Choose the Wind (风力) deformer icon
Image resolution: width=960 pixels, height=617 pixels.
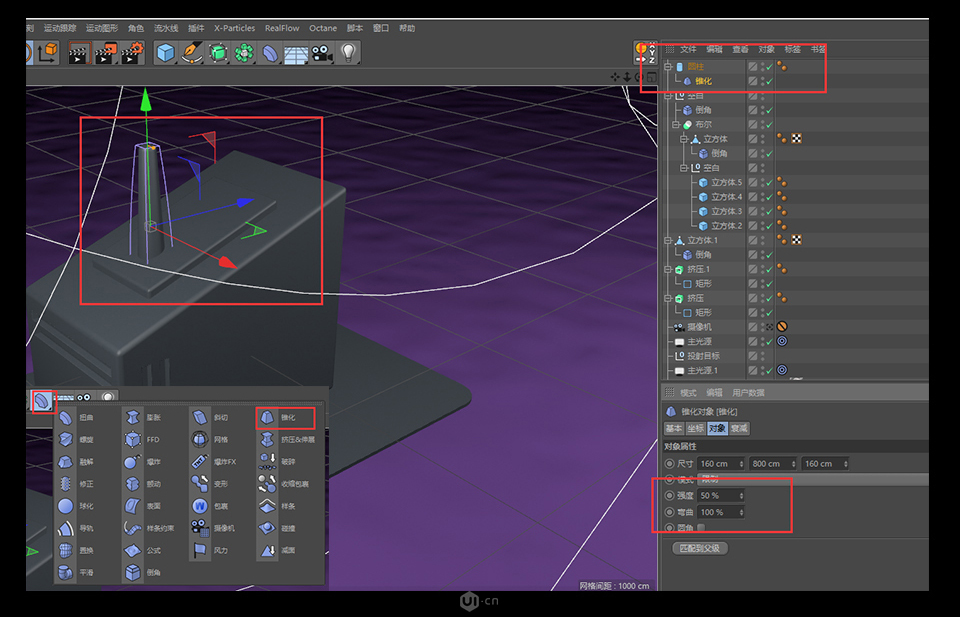point(198,549)
